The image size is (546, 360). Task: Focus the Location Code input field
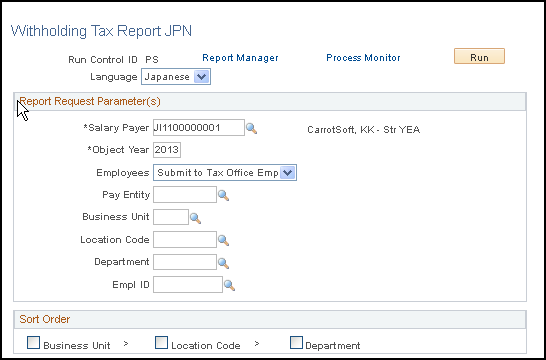185,240
